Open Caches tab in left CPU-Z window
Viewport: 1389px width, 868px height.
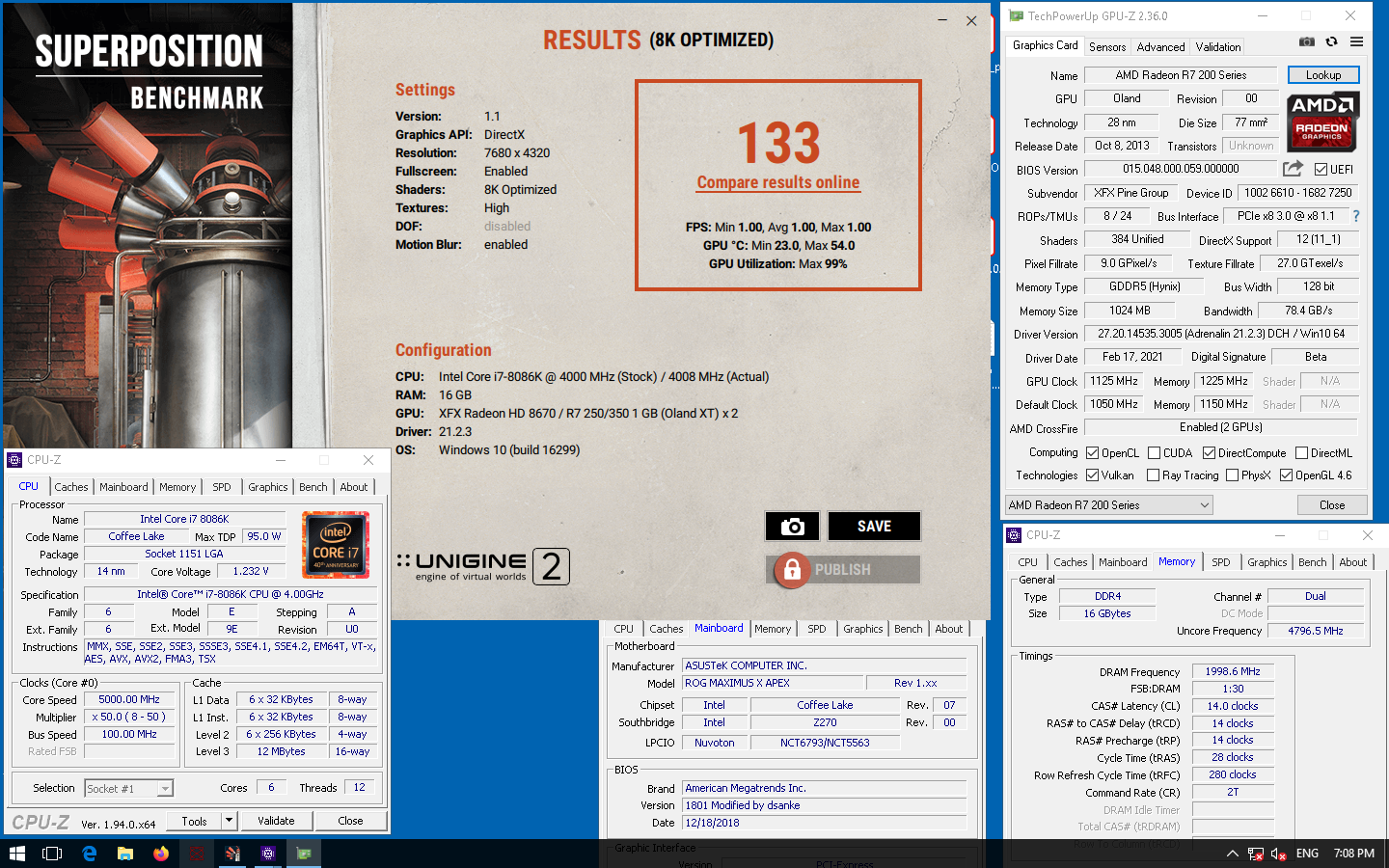[x=71, y=487]
